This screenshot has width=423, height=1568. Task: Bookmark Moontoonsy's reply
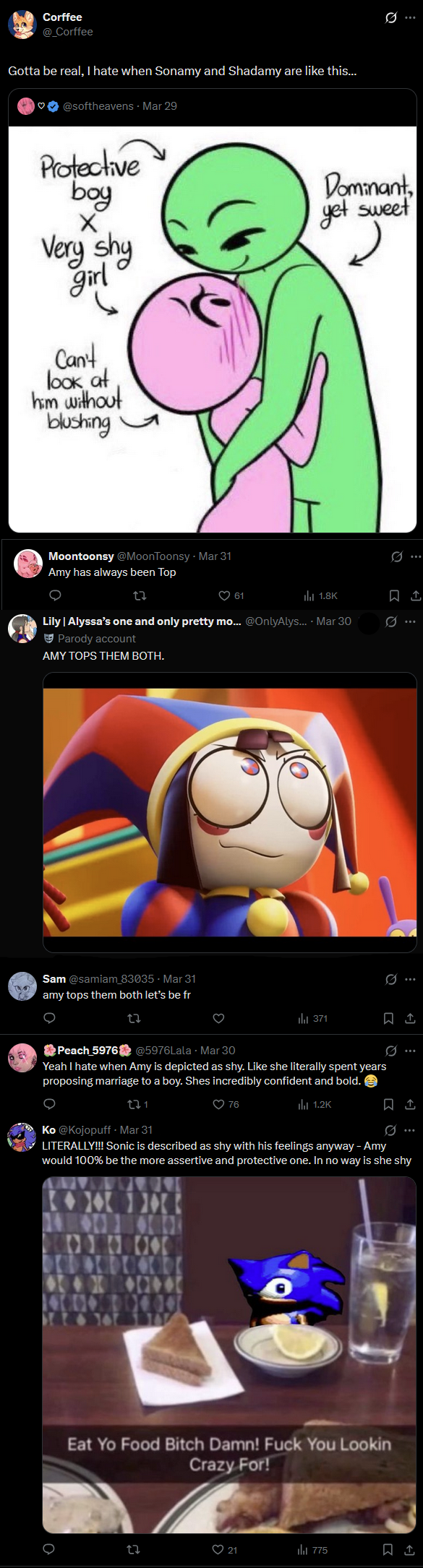coord(394,596)
